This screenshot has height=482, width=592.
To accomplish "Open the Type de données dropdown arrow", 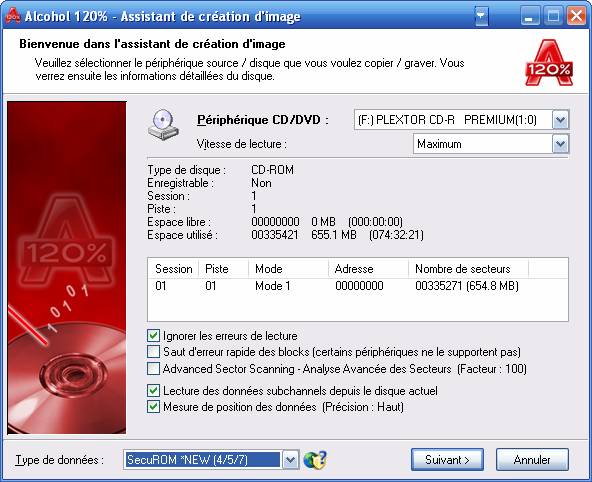I will click(290, 460).
